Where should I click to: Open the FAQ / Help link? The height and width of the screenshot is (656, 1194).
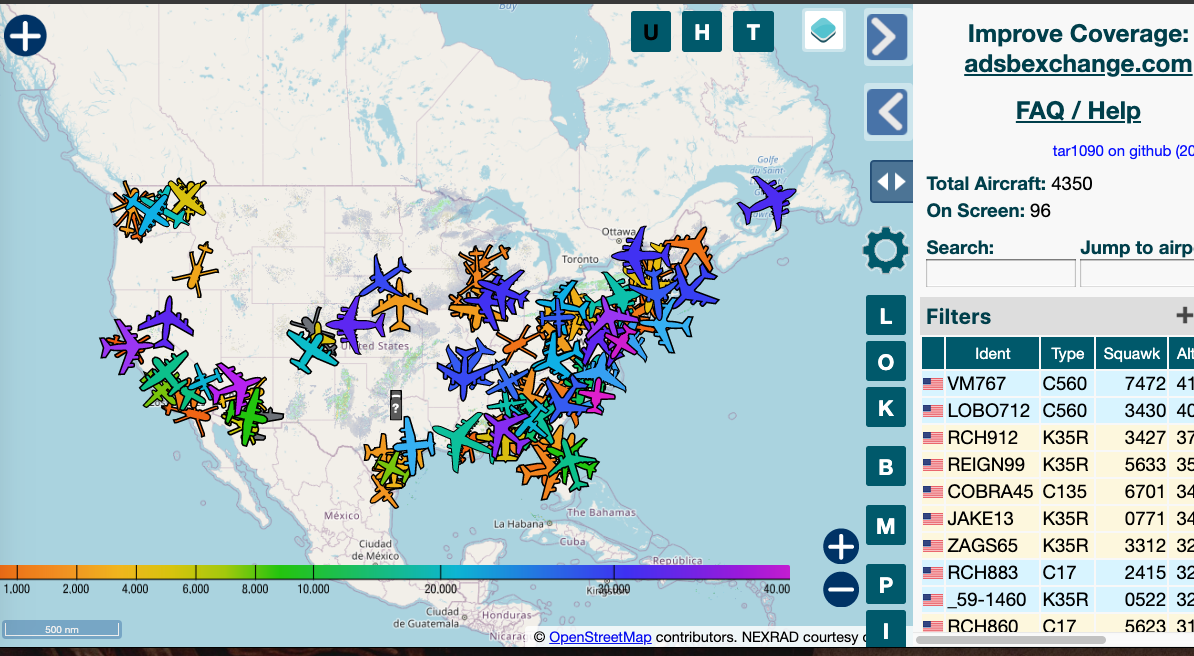(1077, 111)
